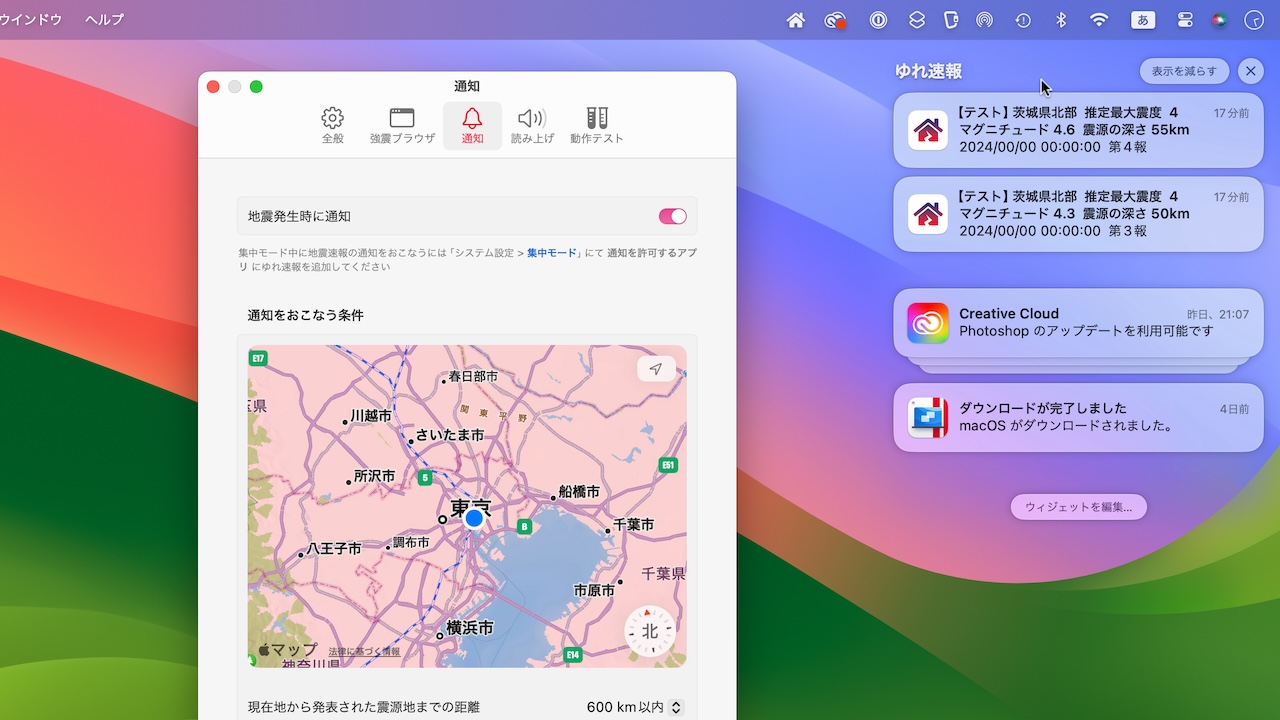Click the macOS installer icon in notification

[x=928, y=417]
